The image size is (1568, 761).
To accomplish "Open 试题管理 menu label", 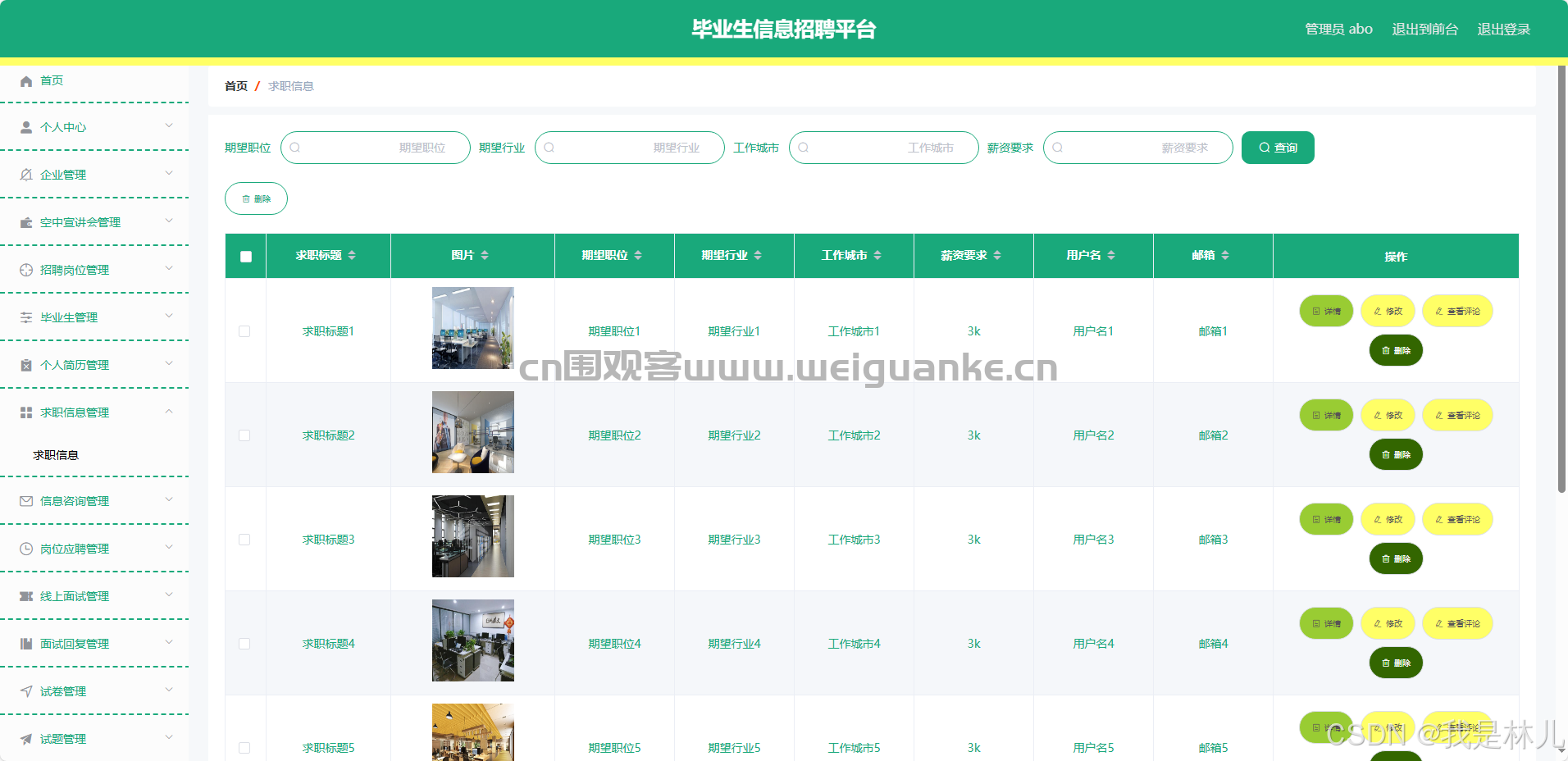I will [63, 739].
